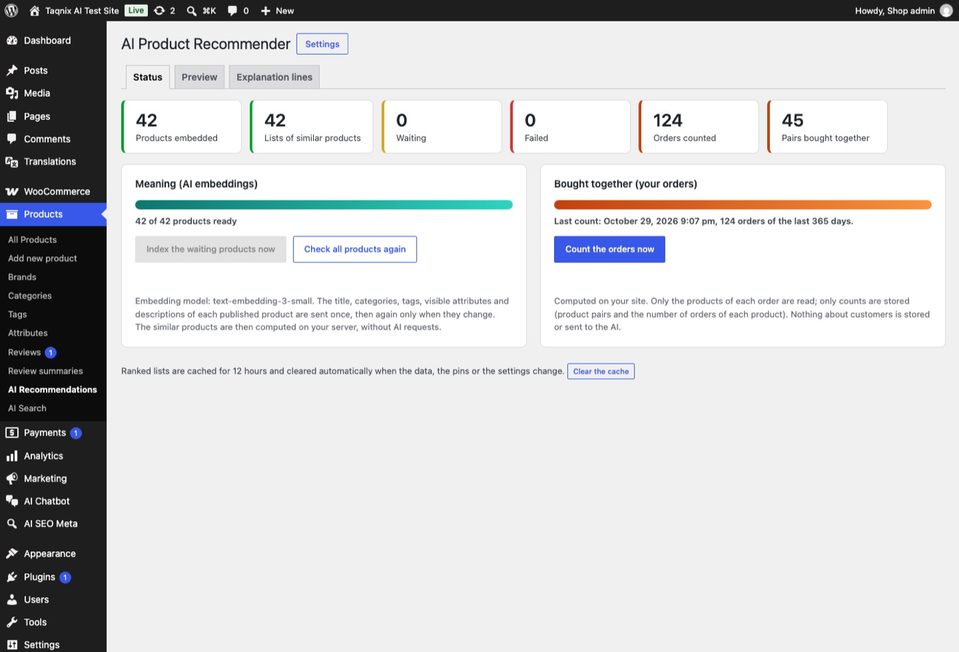Open the search magnifier icon in admin bar
The height and width of the screenshot is (652, 959).
[191, 10]
